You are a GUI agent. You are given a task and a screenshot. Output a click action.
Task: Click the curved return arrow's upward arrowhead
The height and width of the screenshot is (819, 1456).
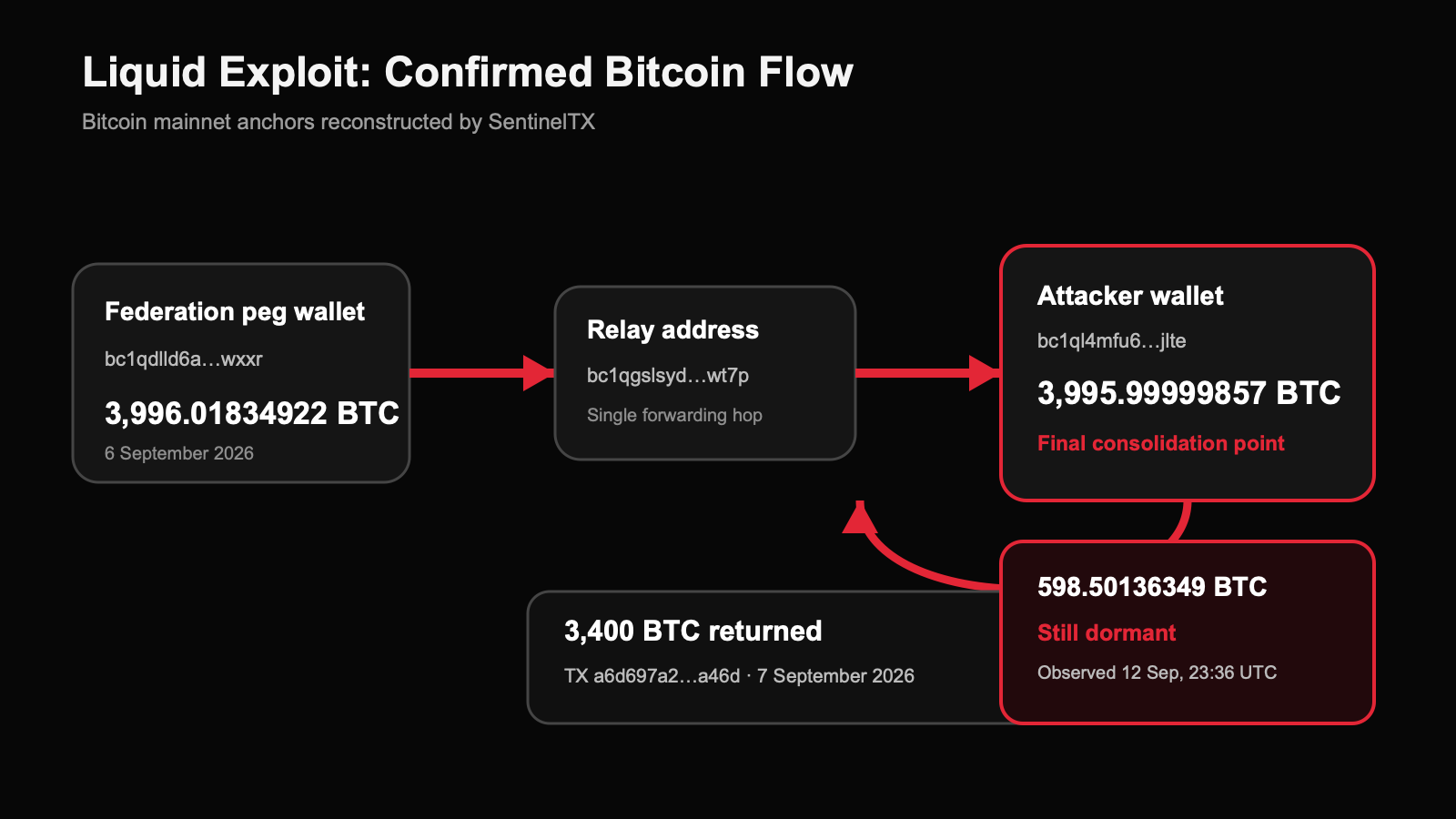[x=860, y=516]
